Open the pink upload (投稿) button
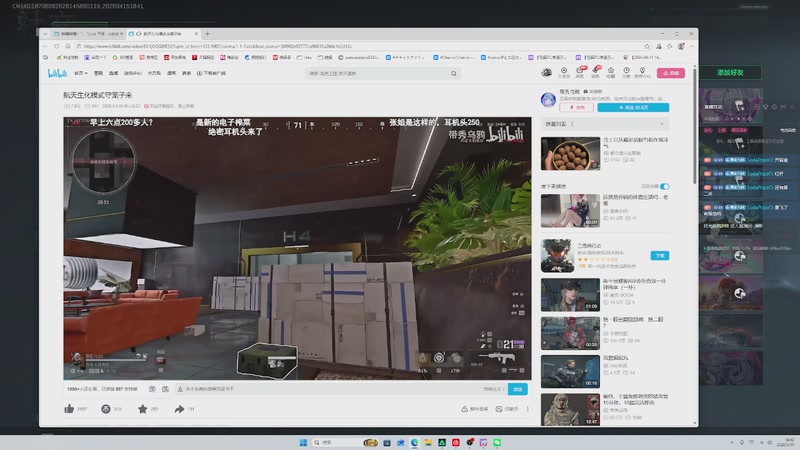Screen dimensions: 800x450 [x=670, y=73]
